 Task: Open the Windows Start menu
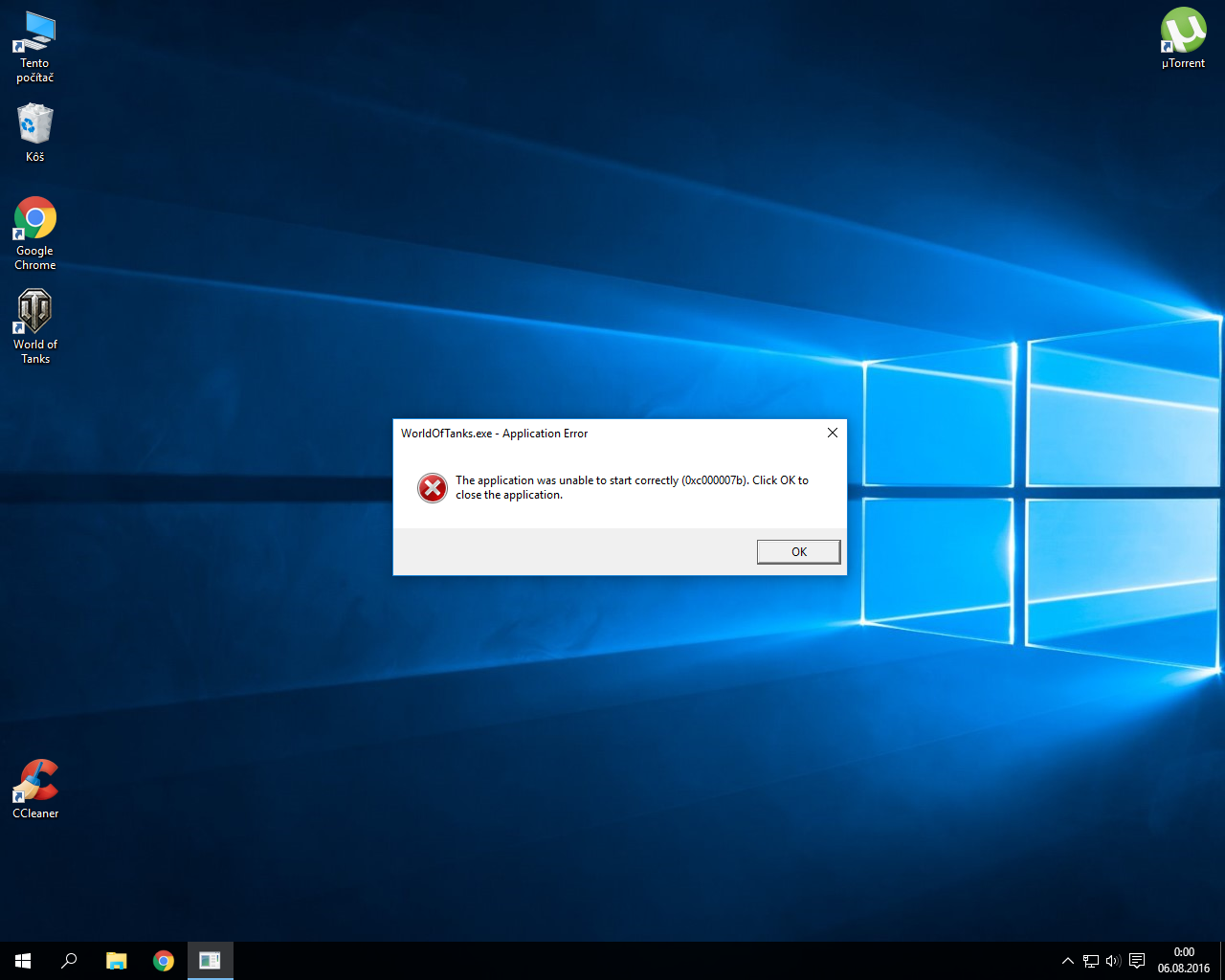coord(23,961)
